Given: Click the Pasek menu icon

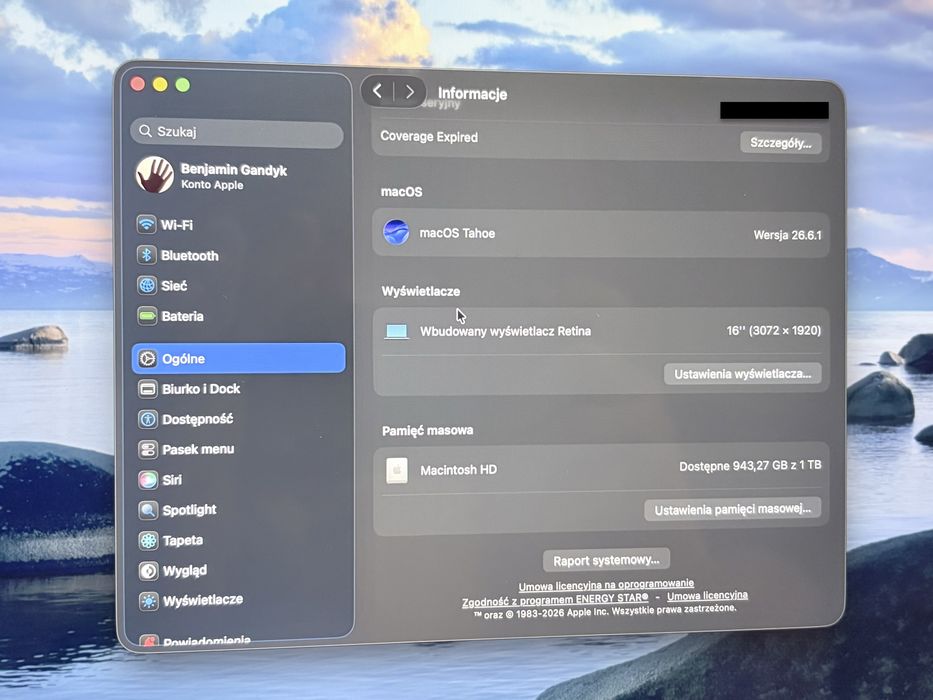Looking at the screenshot, I should click(148, 449).
